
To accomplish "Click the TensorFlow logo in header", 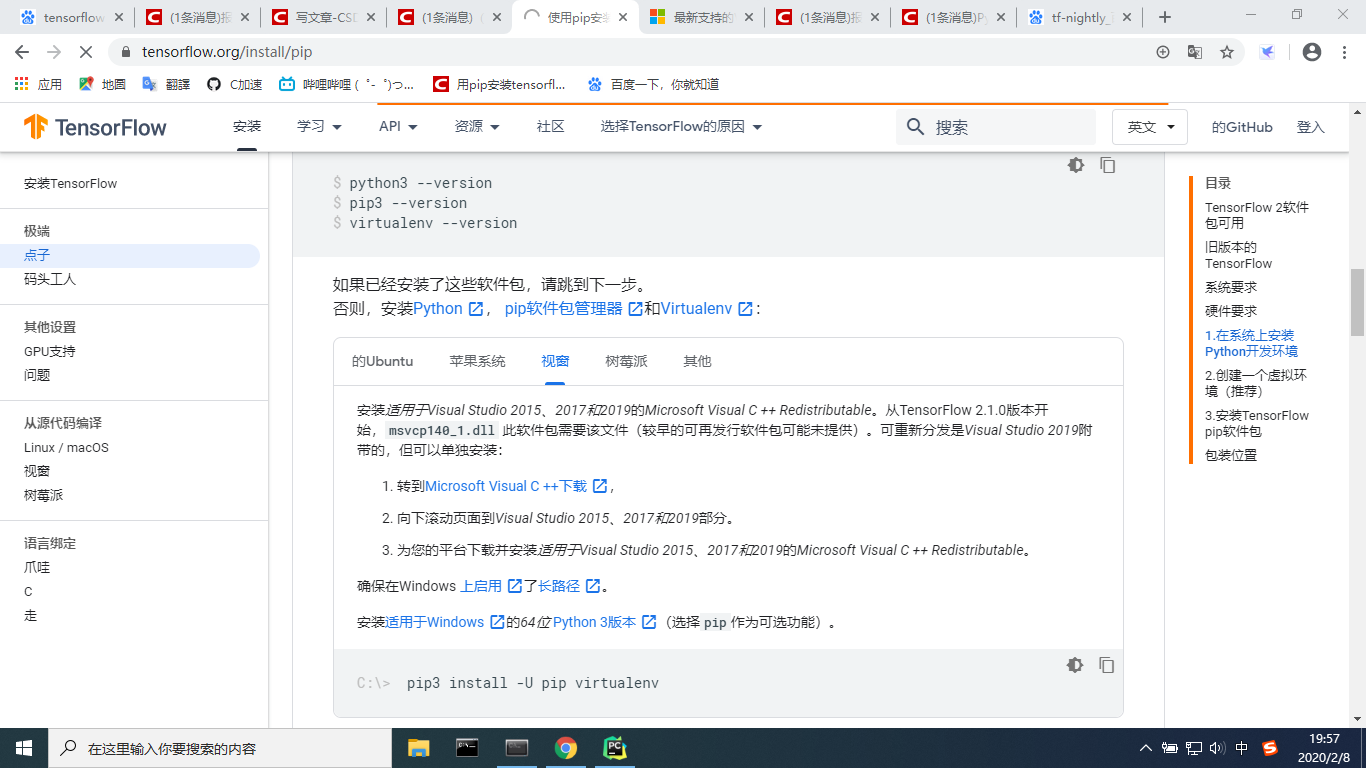I will [x=96, y=127].
